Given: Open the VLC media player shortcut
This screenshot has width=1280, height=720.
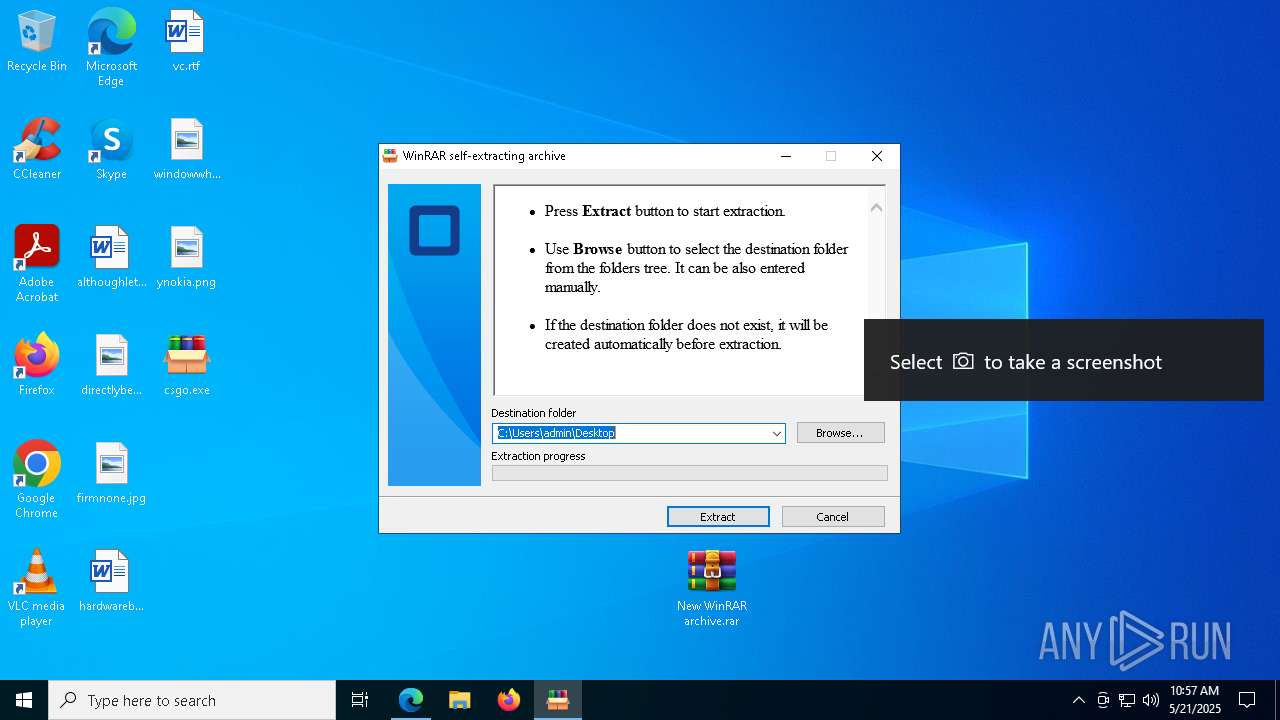Looking at the screenshot, I should tap(37, 588).
